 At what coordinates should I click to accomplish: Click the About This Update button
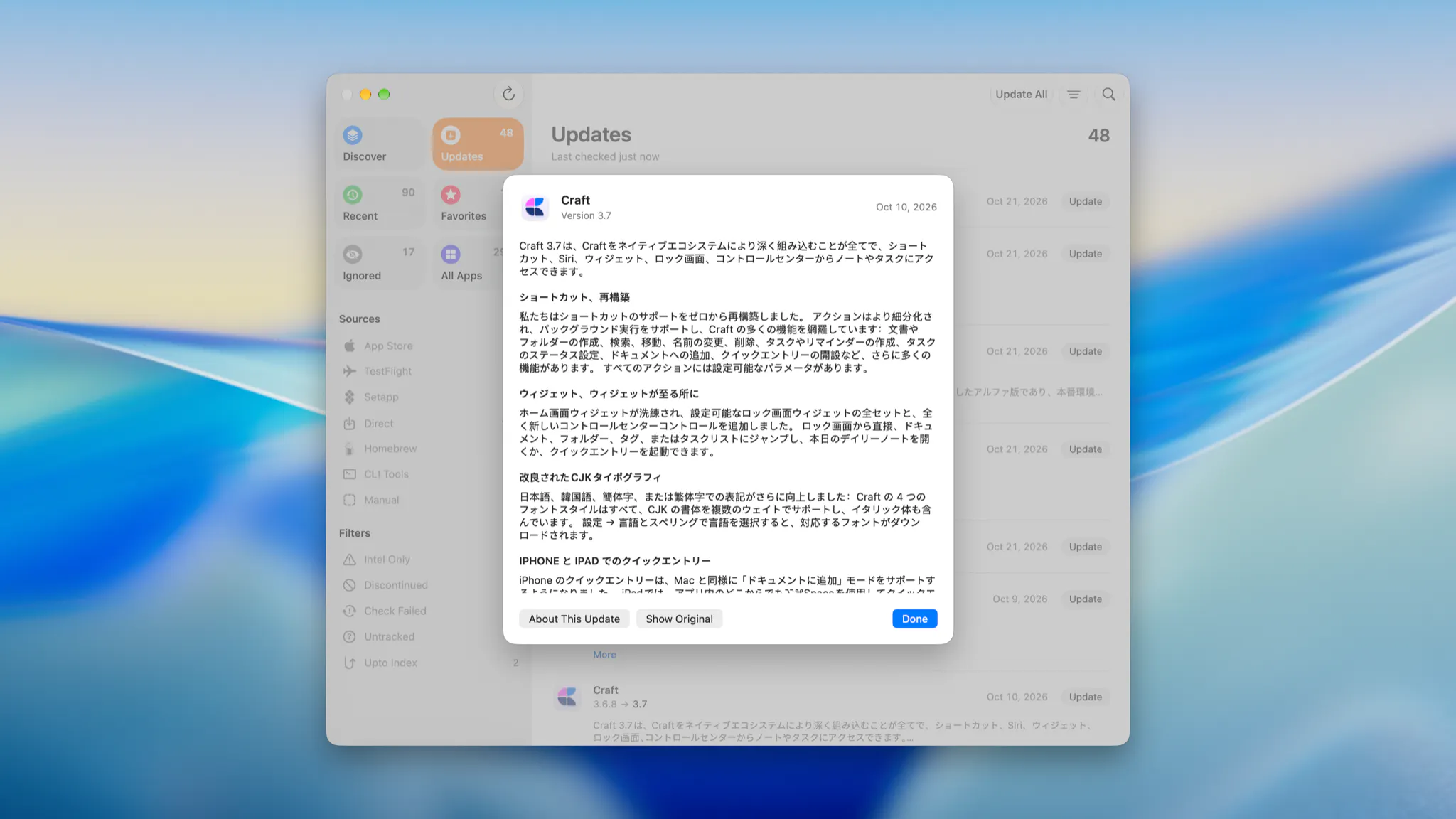[574, 619]
